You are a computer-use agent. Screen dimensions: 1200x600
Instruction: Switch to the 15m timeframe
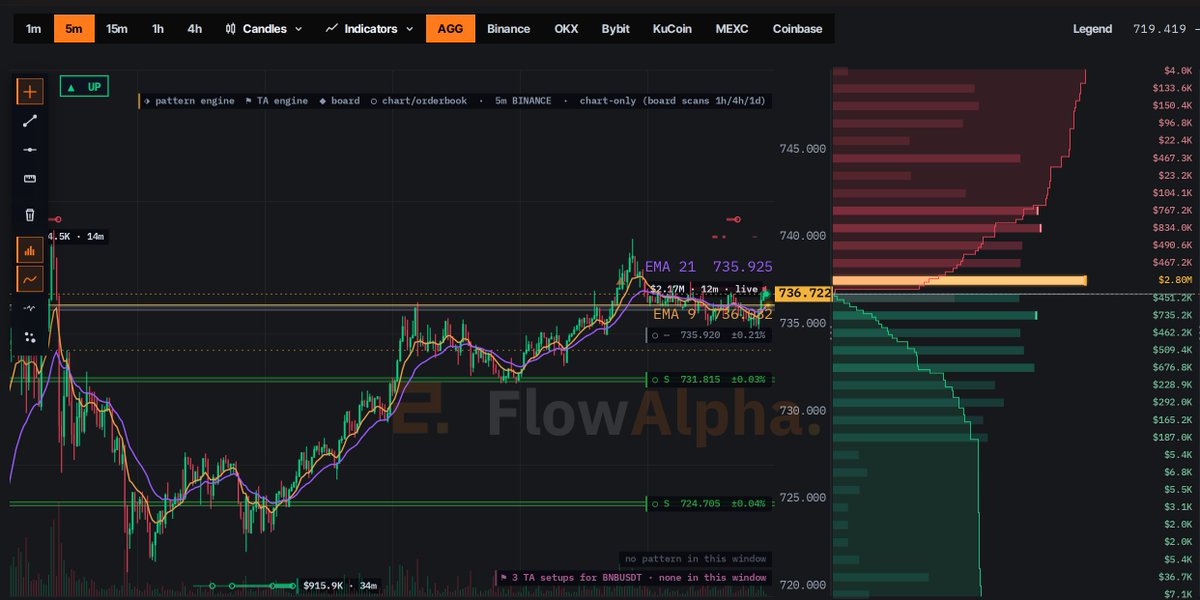click(117, 29)
